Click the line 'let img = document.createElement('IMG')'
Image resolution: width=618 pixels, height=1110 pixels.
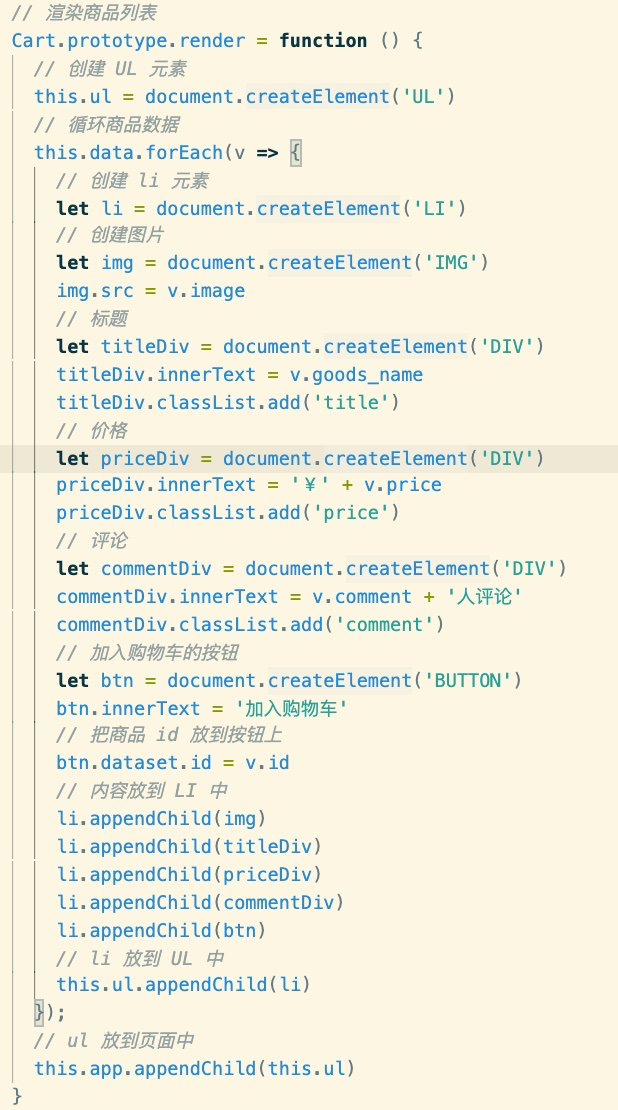point(273,263)
